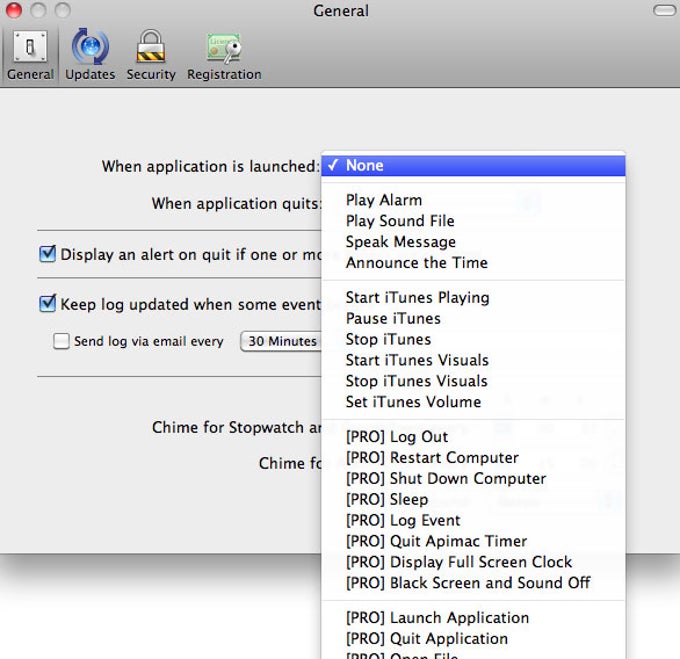The height and width of the screenshot is (659, 680).
Task: Open the General preferences pane icon
Action: click(30, 46)
